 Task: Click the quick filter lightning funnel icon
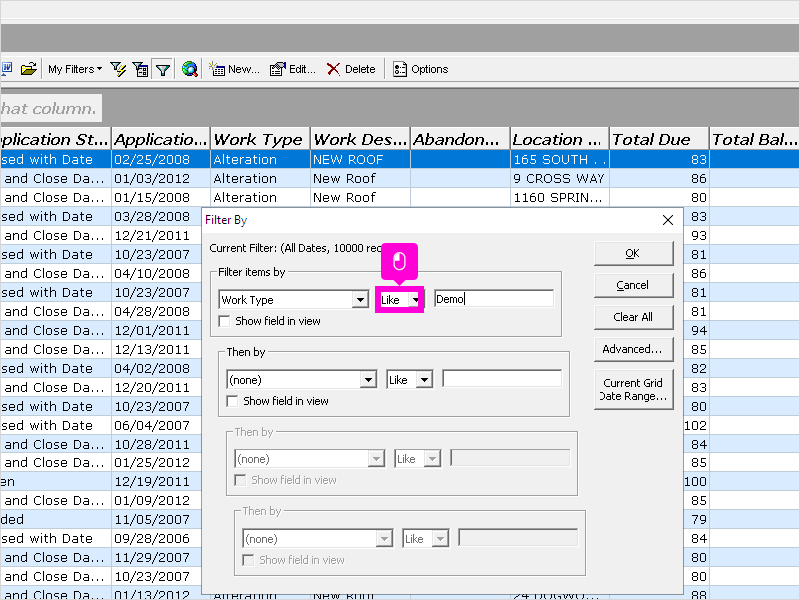pyautogui.click(x=118, y=69)
